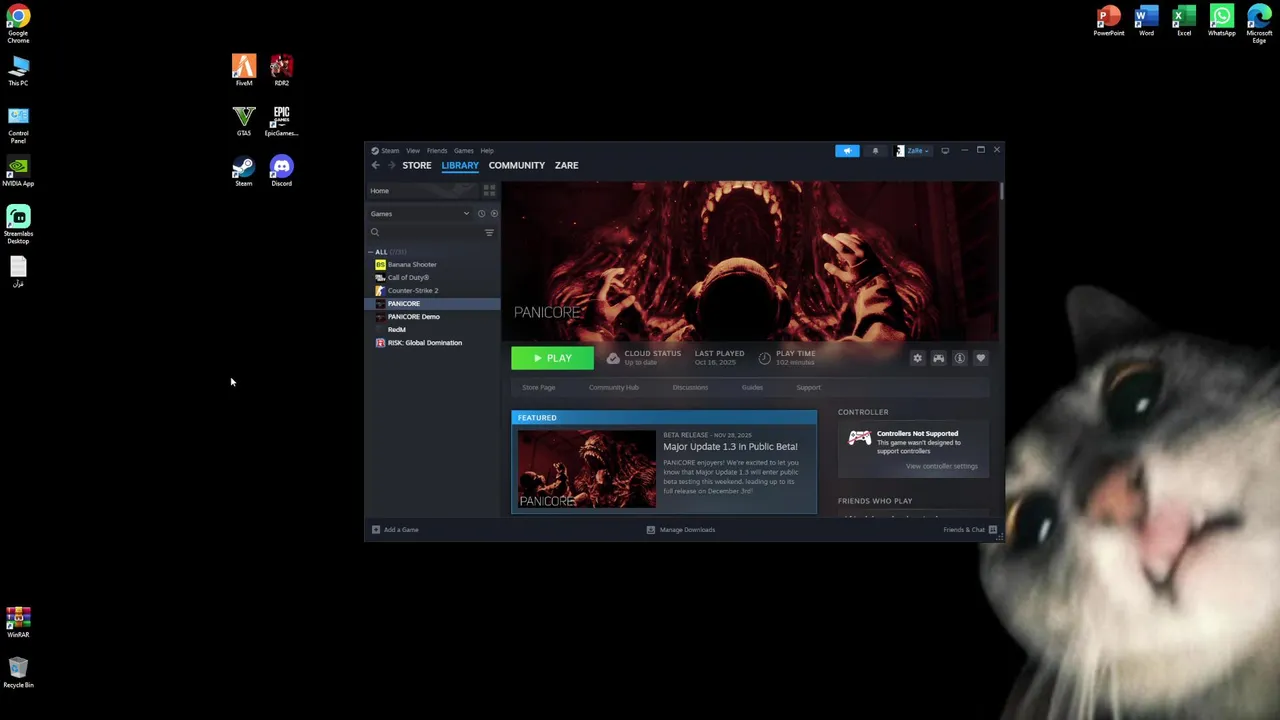
Task: Click the play time clock icon
Action: (765, 358)
